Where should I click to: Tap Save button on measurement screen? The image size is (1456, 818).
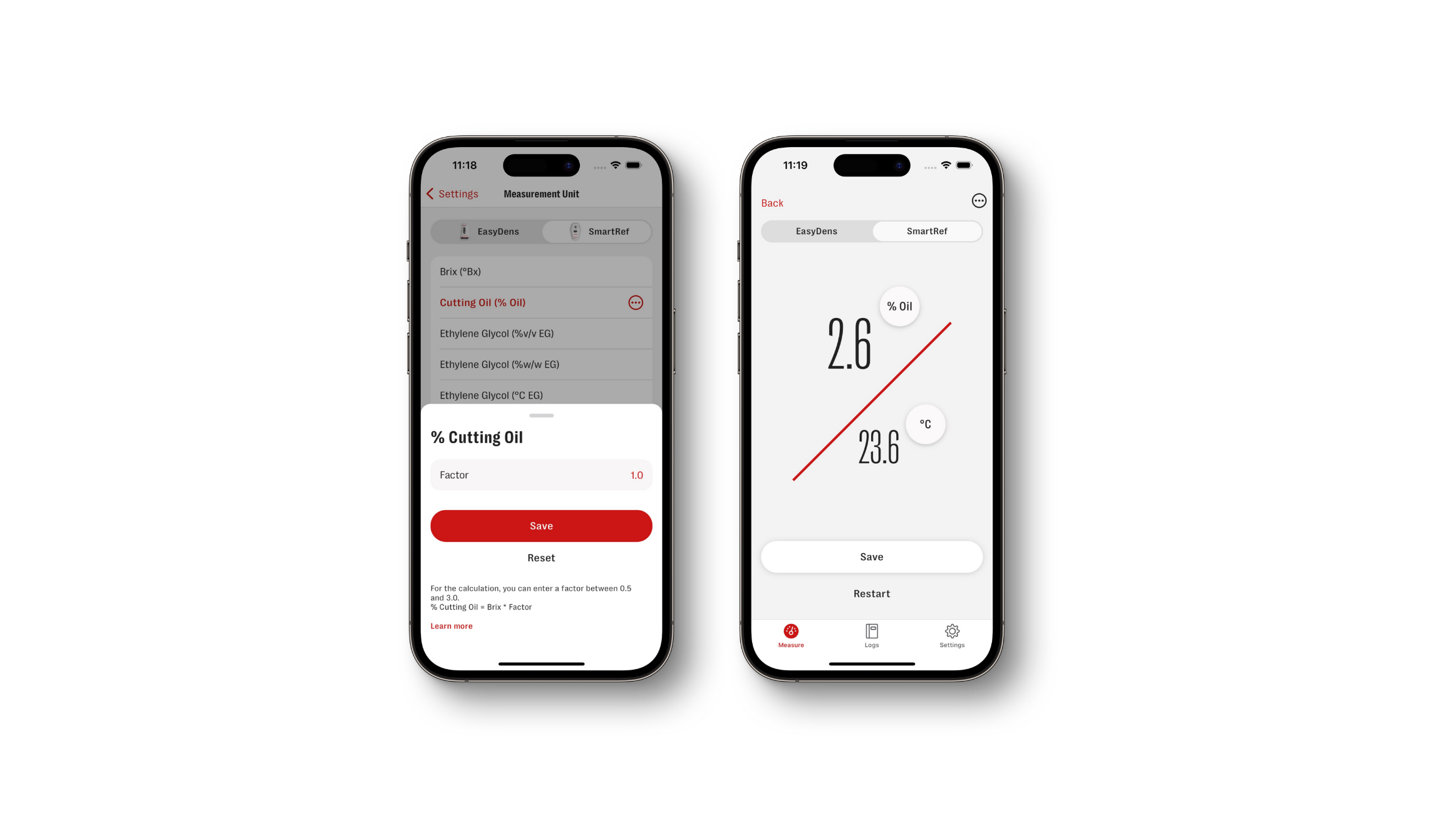pyautogui.click(x=870, y=556)
